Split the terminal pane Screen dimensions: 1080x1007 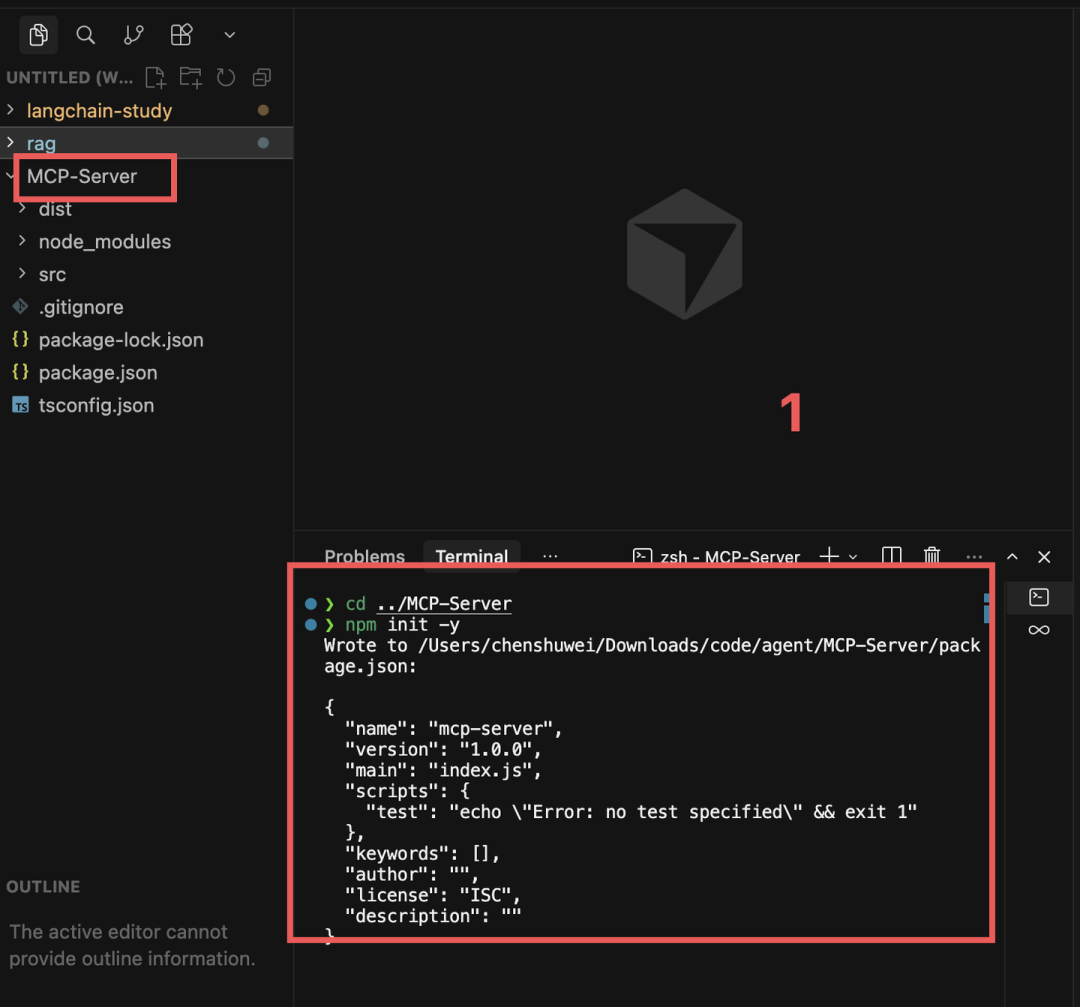click(x=891, y=556)
